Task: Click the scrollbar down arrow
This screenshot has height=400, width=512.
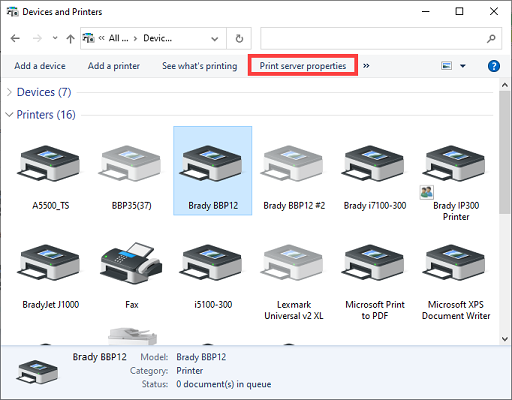Action: pos(505,339)
